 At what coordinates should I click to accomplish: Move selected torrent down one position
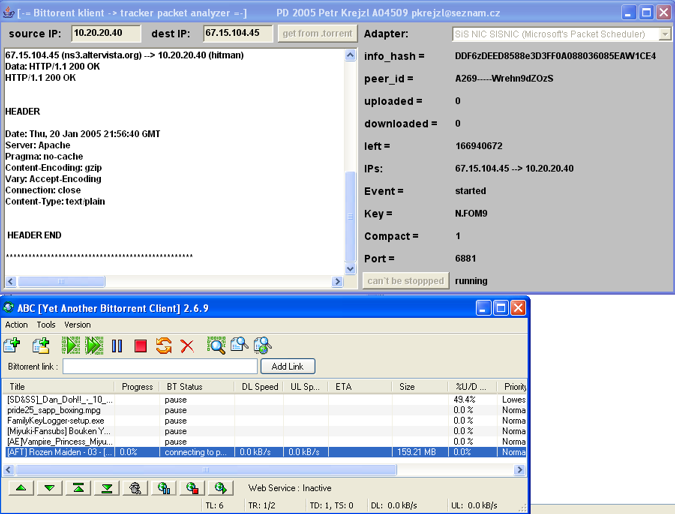pyautogui.click(x=50, y=488)
